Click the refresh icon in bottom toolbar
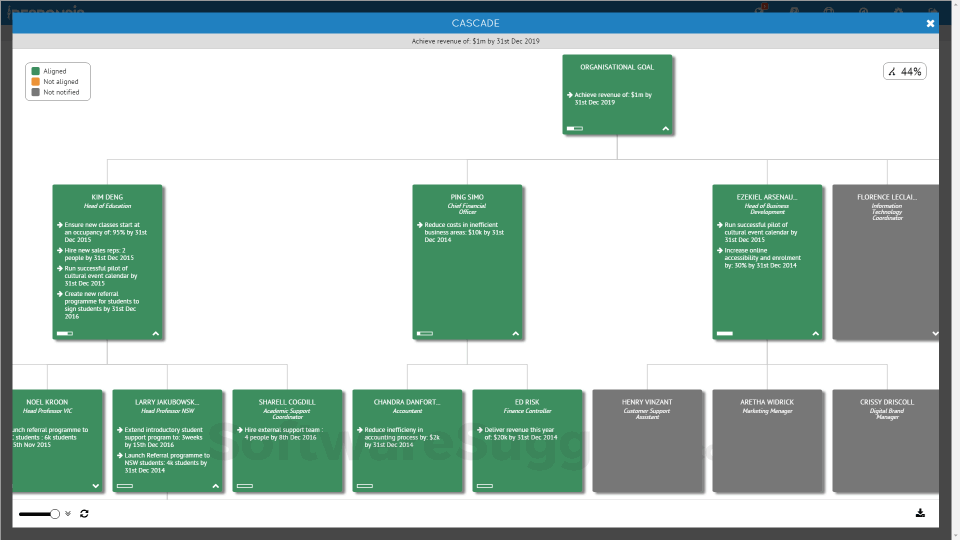 [x=84, y=513]
